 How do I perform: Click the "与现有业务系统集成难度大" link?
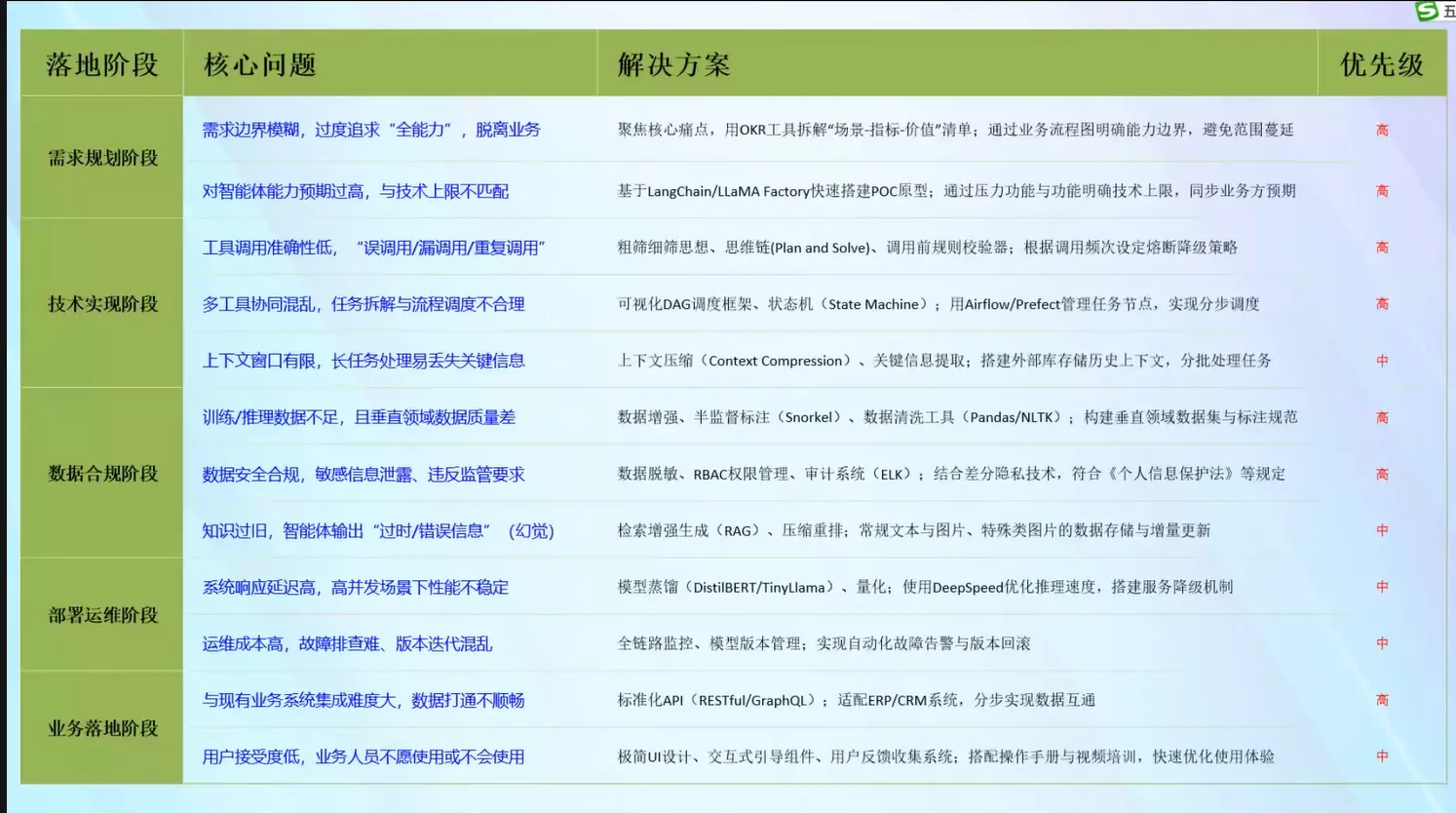[x=364, y=700]
